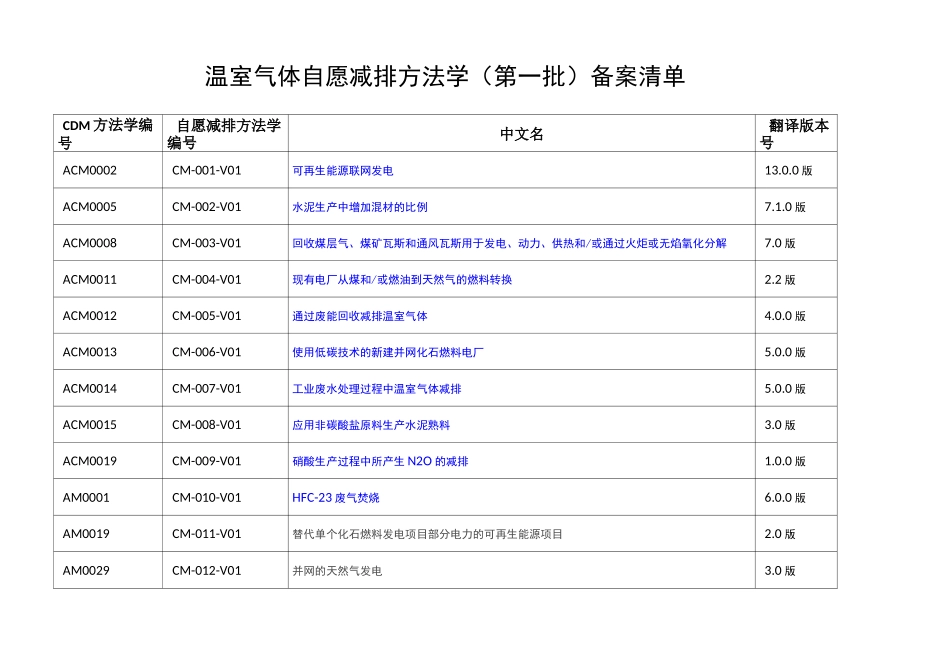Click the code CM-008-V01
This screenshot has height=672, width=950.
[207, 425]
